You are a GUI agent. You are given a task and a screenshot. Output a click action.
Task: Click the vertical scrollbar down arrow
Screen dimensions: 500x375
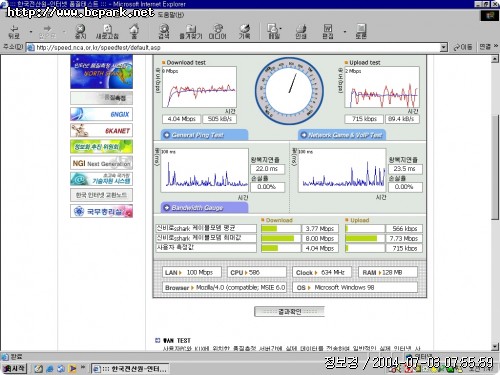tap(495, 347)
